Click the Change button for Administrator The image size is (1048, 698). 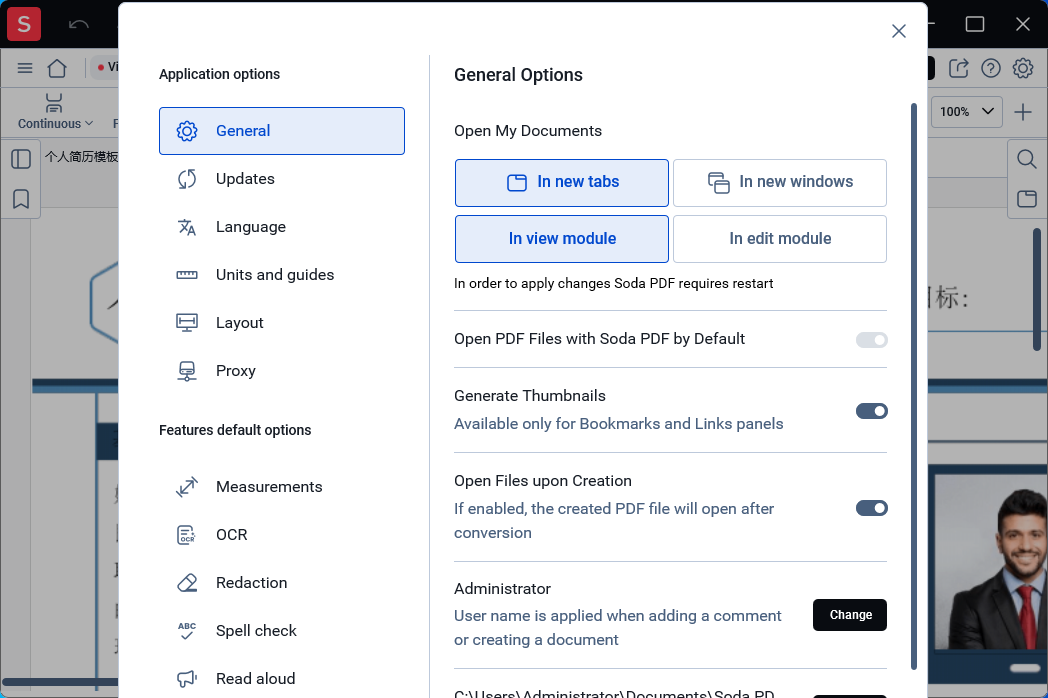[x=849, y=615]
